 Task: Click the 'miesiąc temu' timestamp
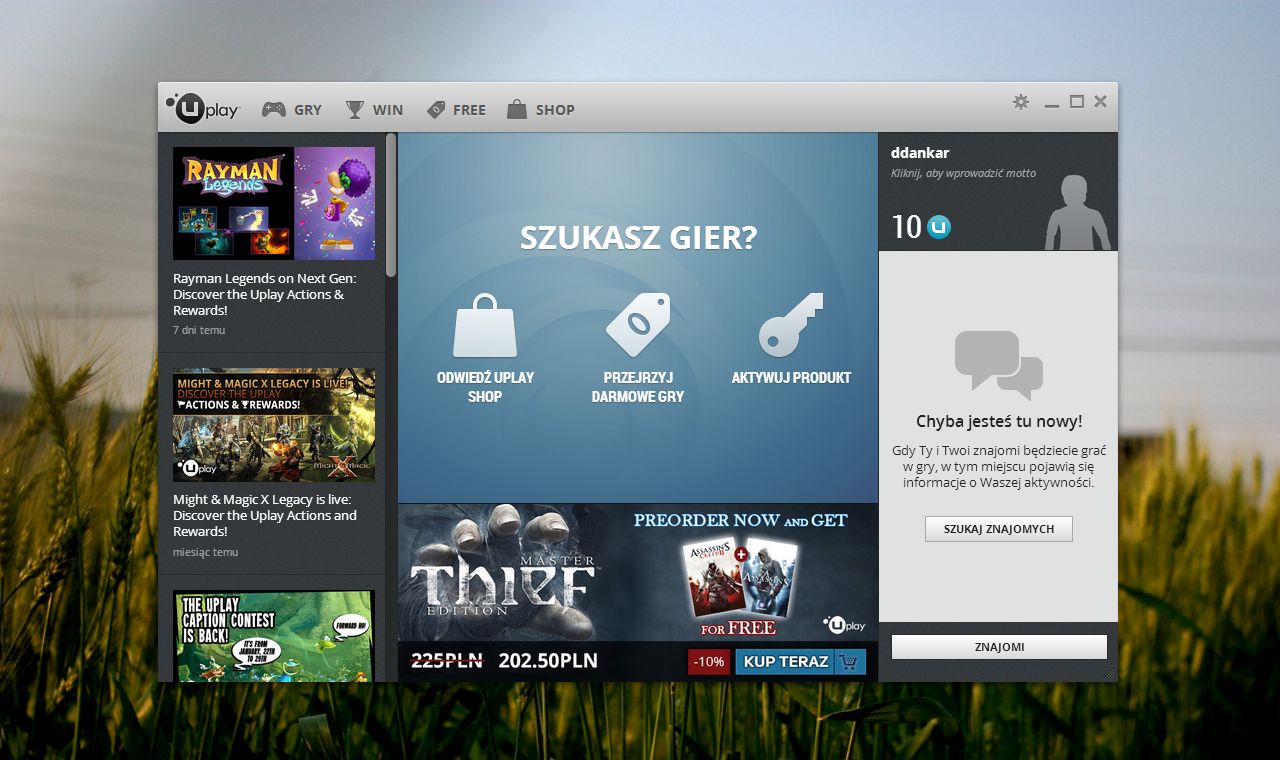click(x=206, y=552)
